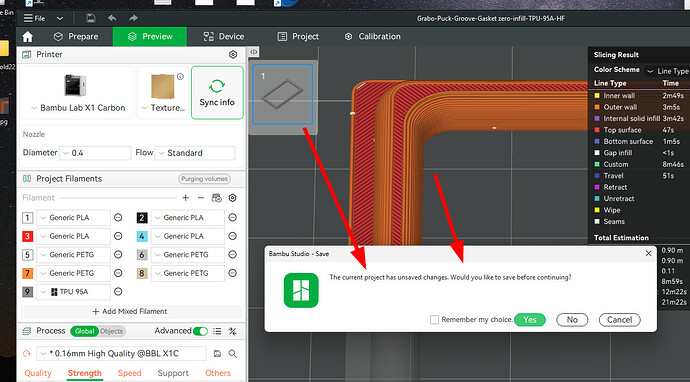Viewport: 690px width, 382px height.
Task: Remove a filament with the minus icon
Action: 201,198
